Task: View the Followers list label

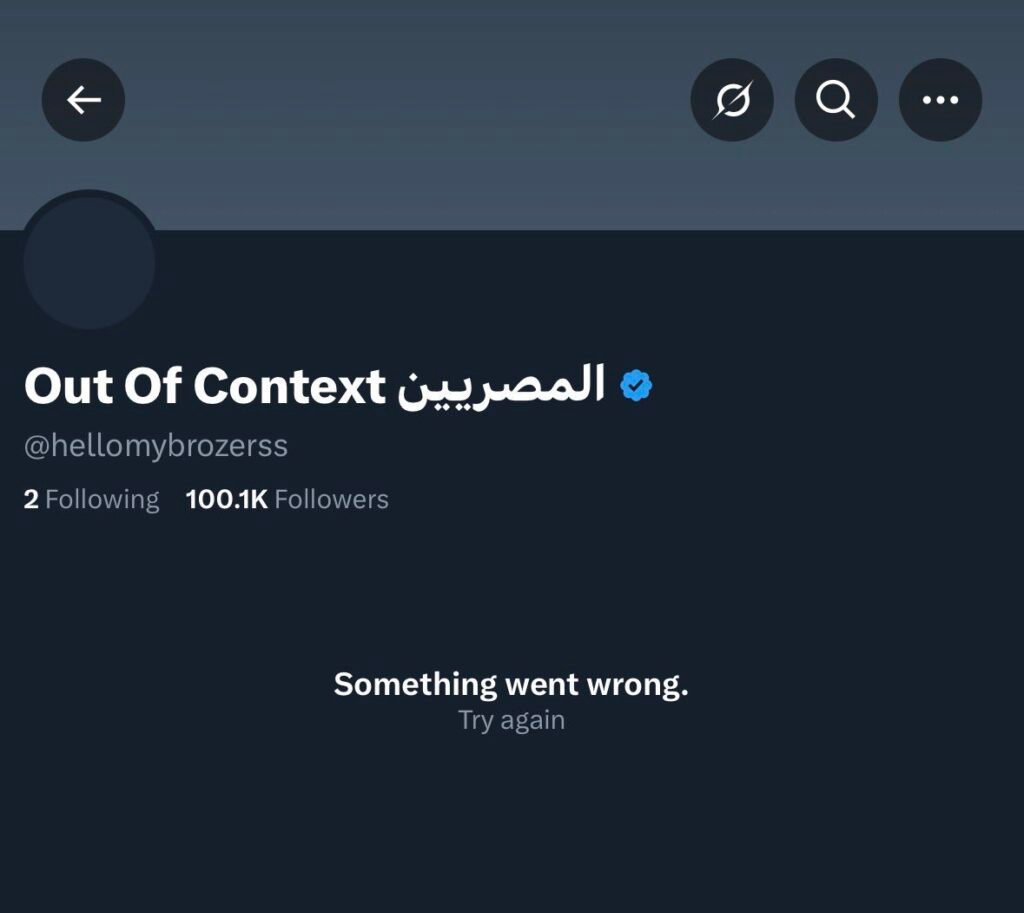Action: (331, 499)
